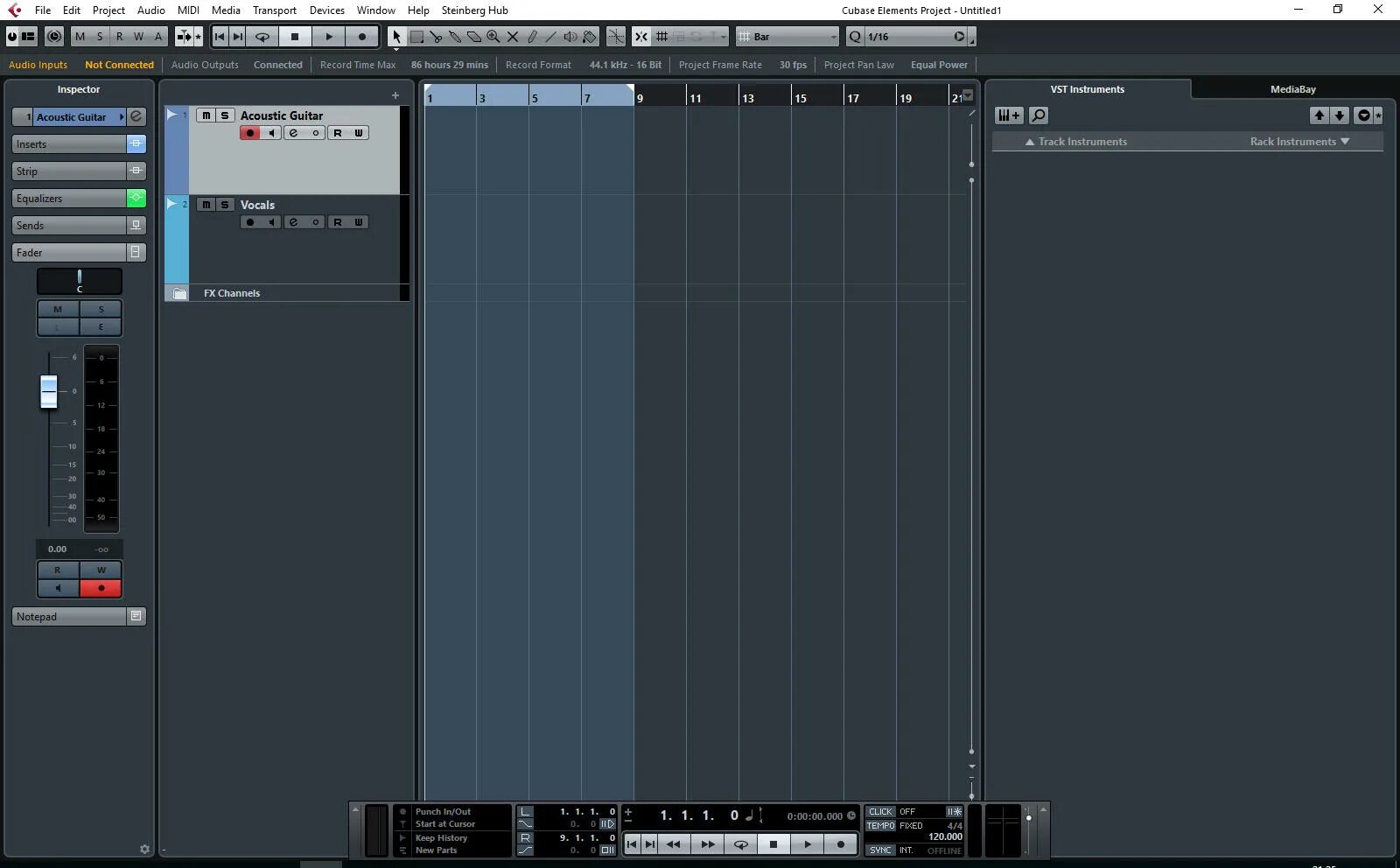1400x868 pixels.
Task: Toggle Monitor on the Vocals track
Action: 271,222
